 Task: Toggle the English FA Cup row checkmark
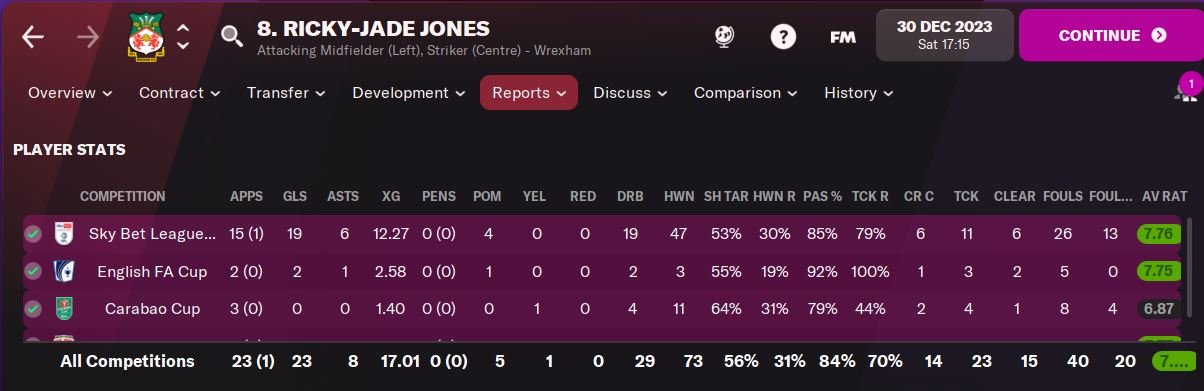click(x=34, y=271)
